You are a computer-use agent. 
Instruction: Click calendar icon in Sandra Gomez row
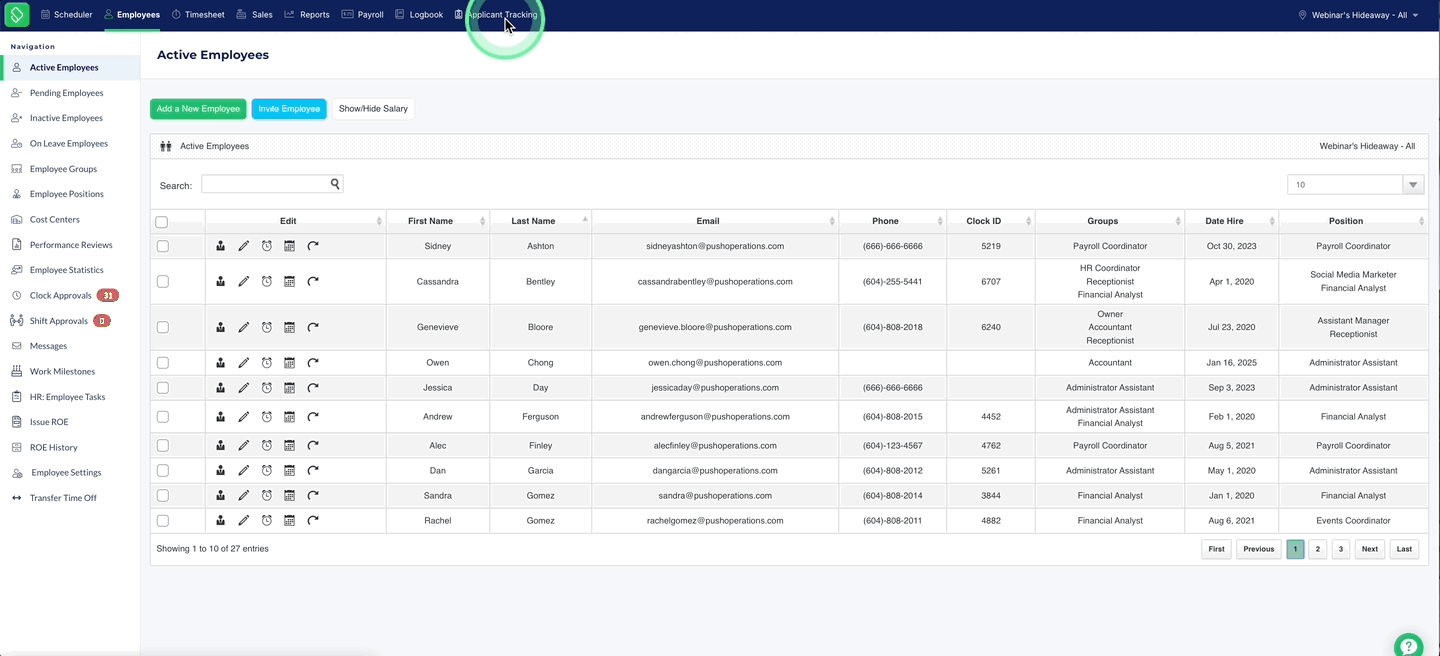(x=289, y=496)
